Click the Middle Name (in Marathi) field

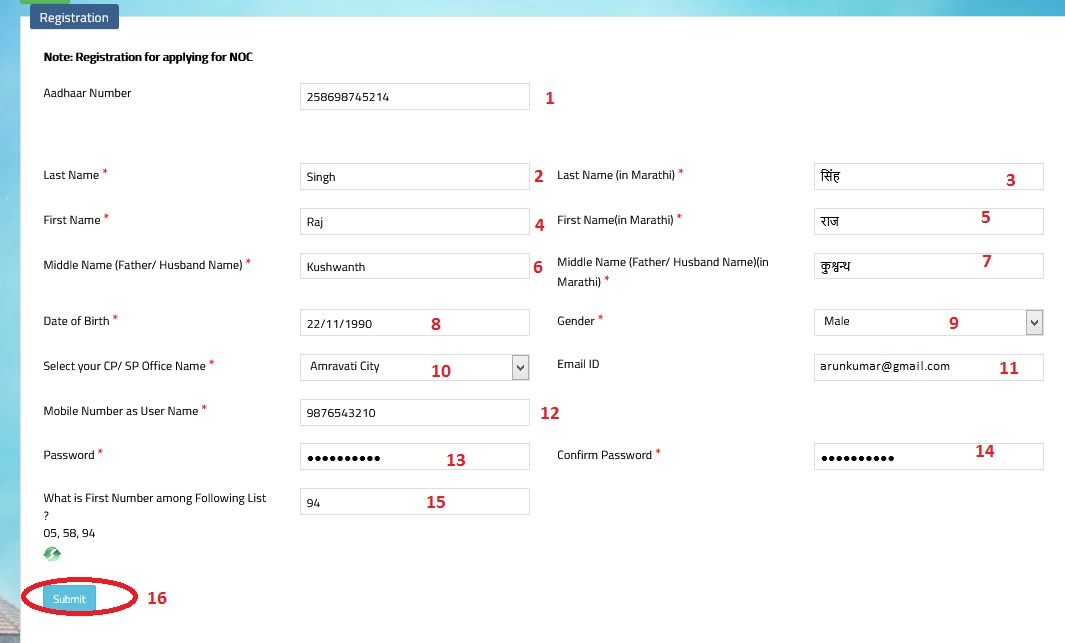tap(928, 267)
